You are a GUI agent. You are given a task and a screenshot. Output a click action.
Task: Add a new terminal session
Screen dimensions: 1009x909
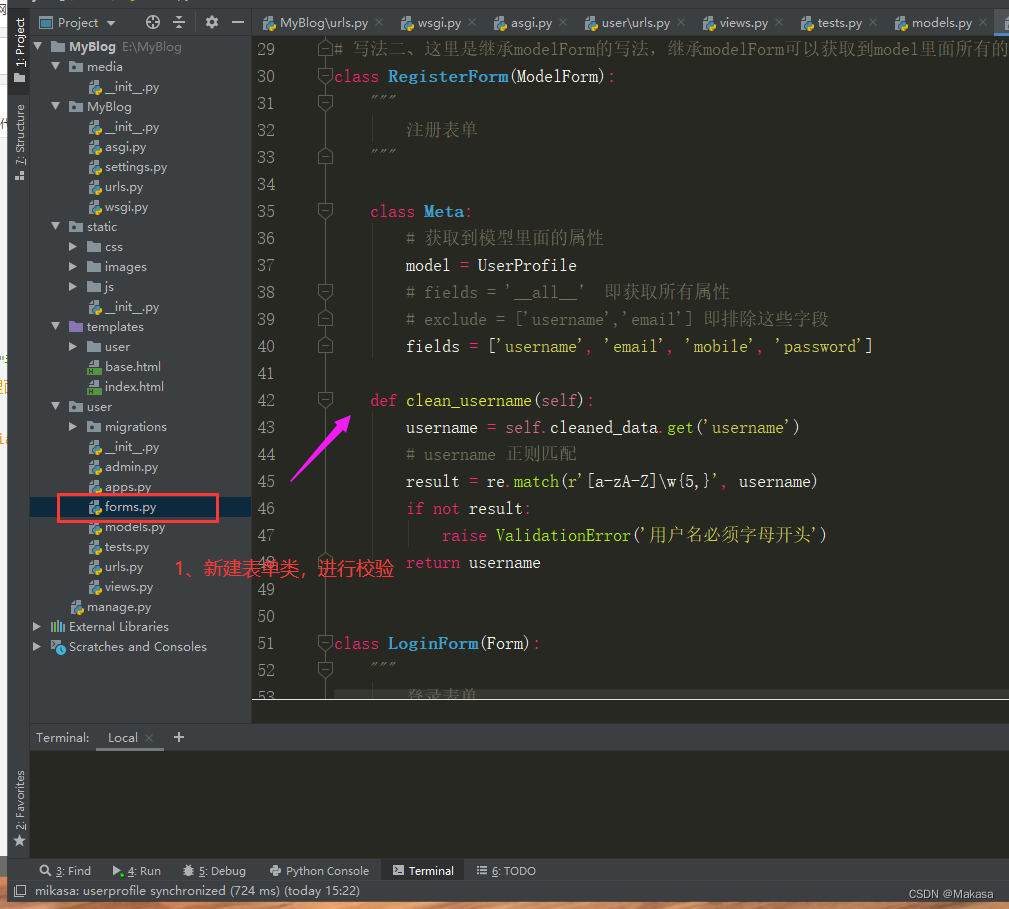tap(179, 737)
